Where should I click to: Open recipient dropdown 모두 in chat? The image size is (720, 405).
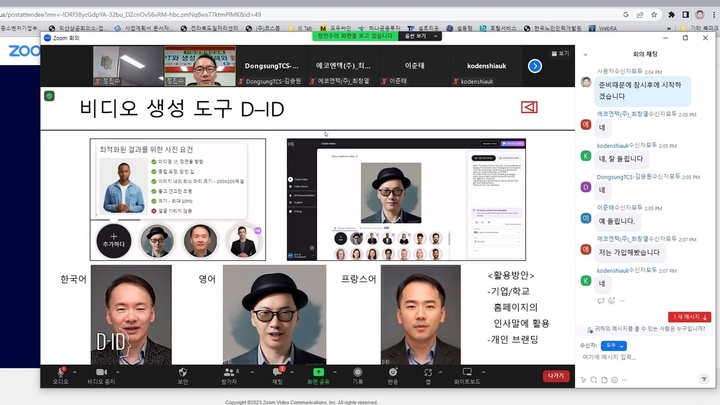click(x=613, y=345)
